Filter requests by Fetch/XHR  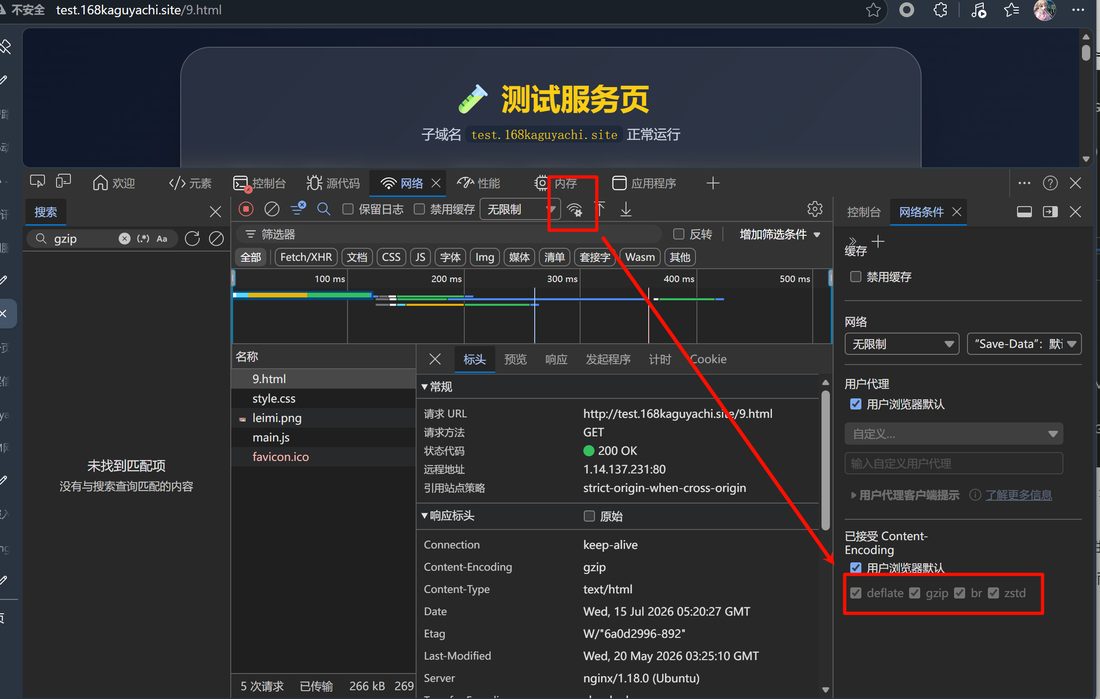(306, 257)
